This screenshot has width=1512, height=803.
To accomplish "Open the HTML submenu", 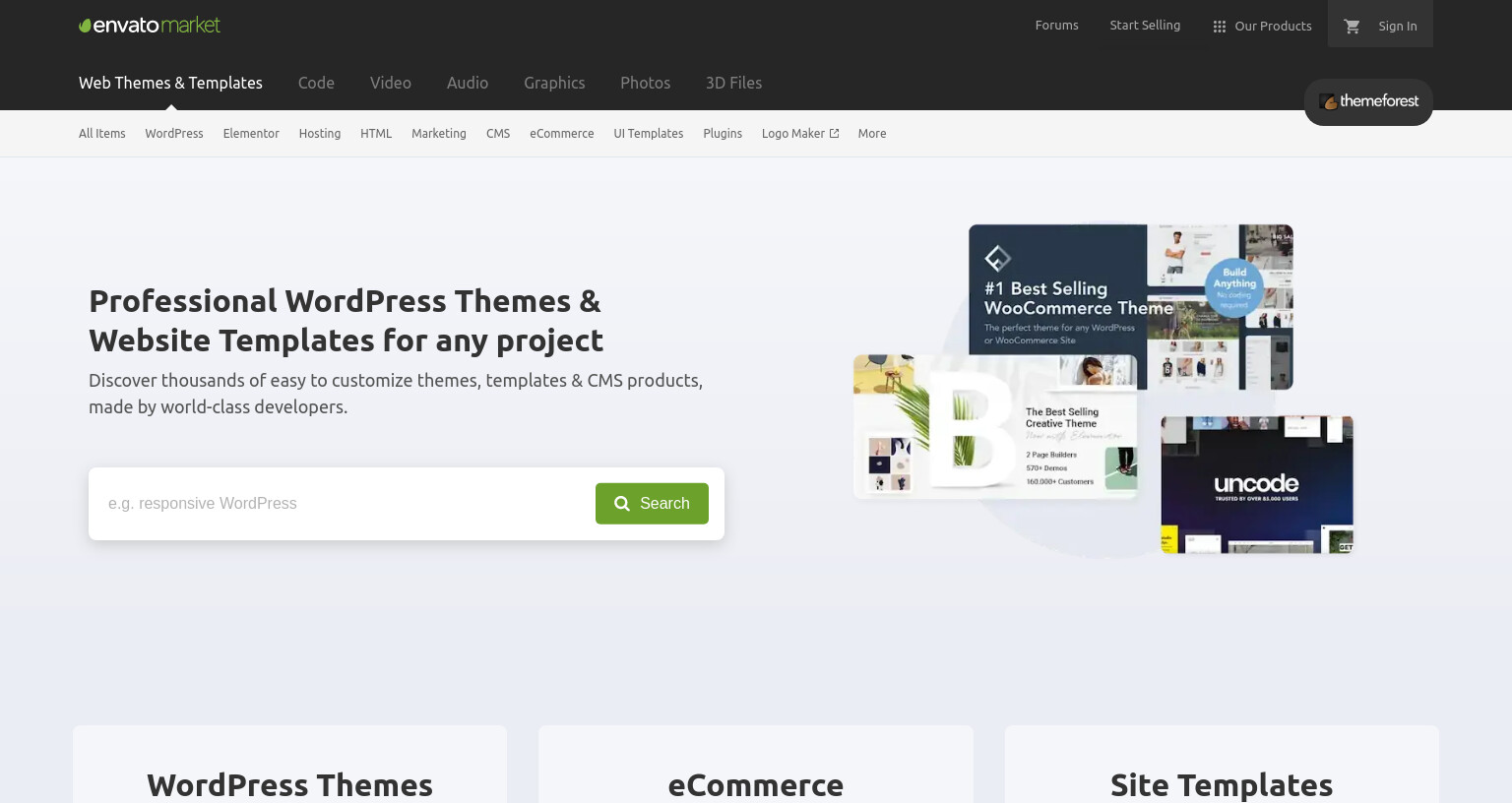I will 376,134.
